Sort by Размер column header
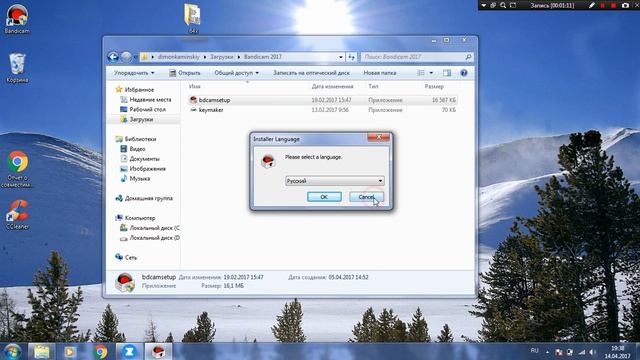The height and width of the screenshot is (360, 640). [x=434, y=86]
